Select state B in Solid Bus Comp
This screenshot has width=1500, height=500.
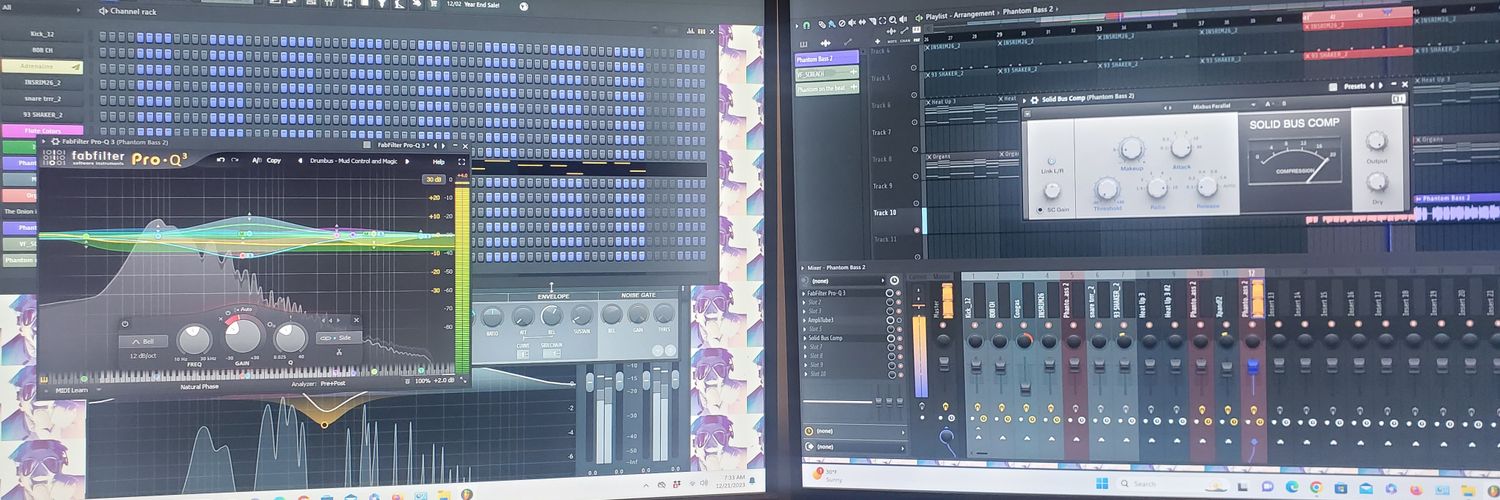click(x=1283, y=103)
